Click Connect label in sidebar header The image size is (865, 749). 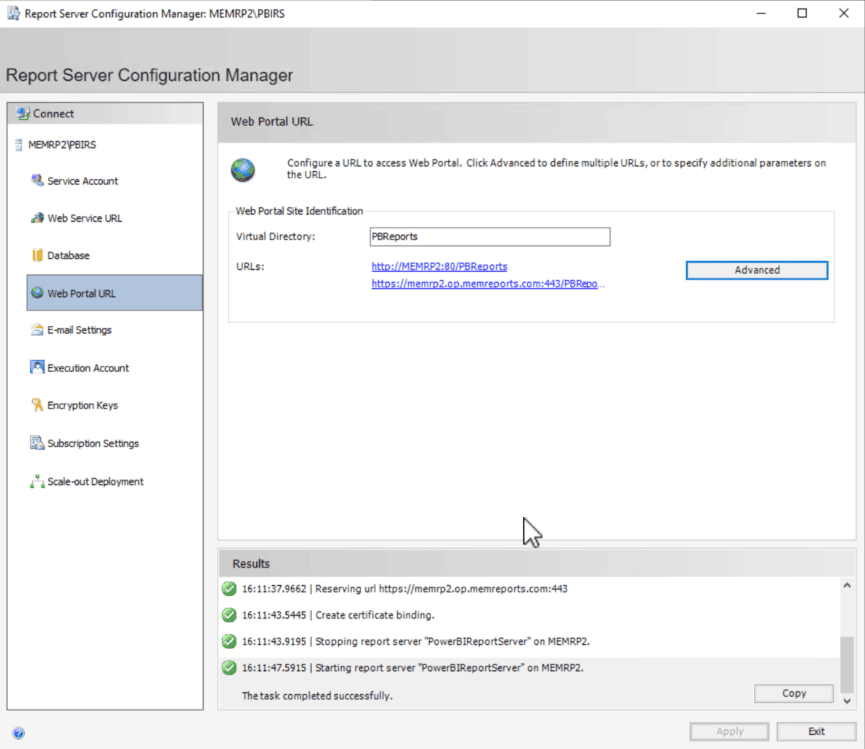click(x=54, y=114)
